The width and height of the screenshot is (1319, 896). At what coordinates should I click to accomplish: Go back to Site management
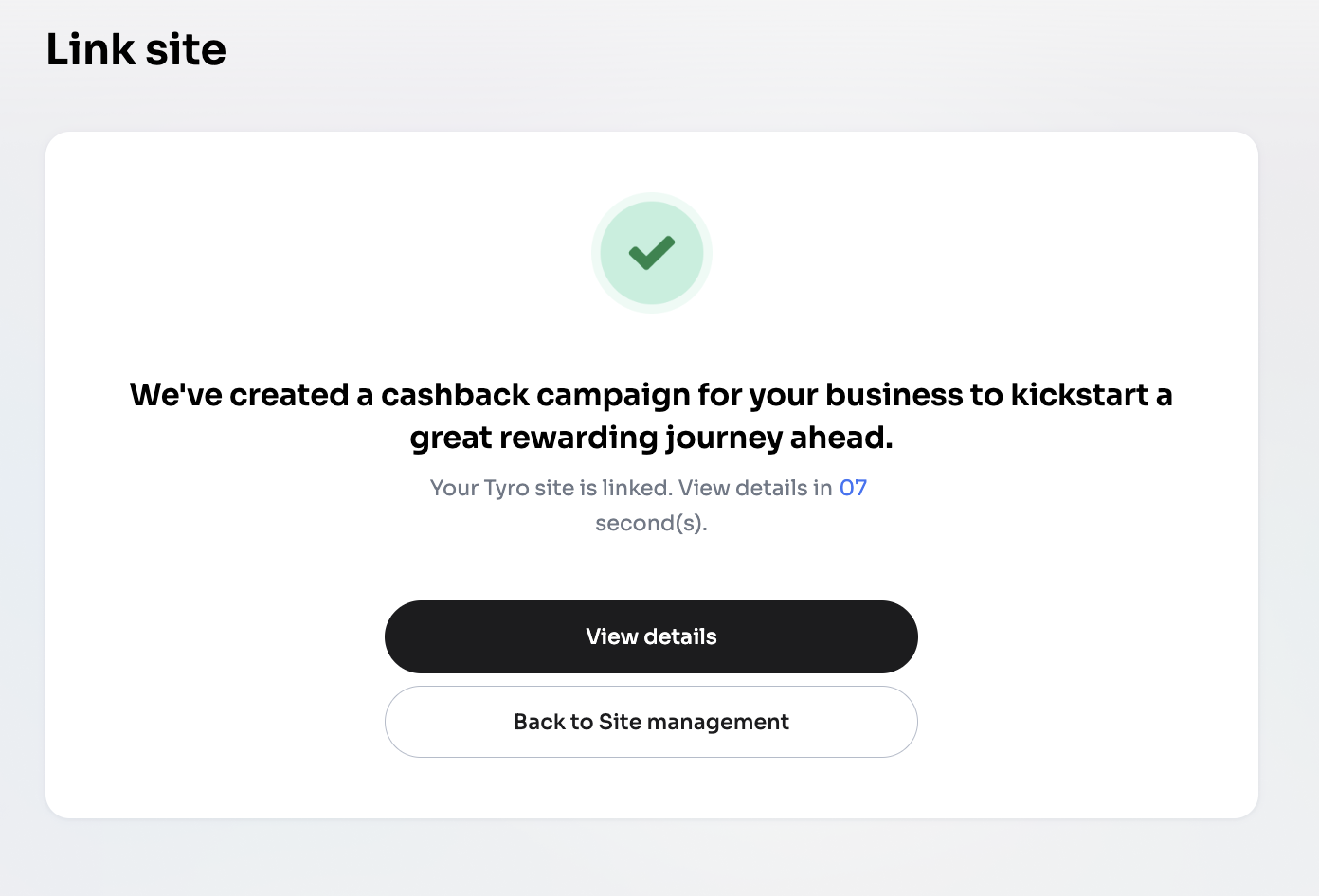click(651, 722)
